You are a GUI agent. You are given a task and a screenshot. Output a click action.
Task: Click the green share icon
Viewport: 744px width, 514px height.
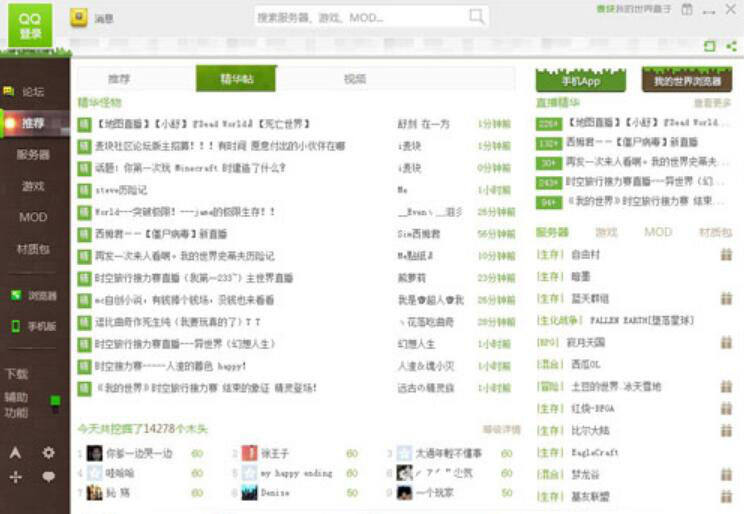coord(731,46)
